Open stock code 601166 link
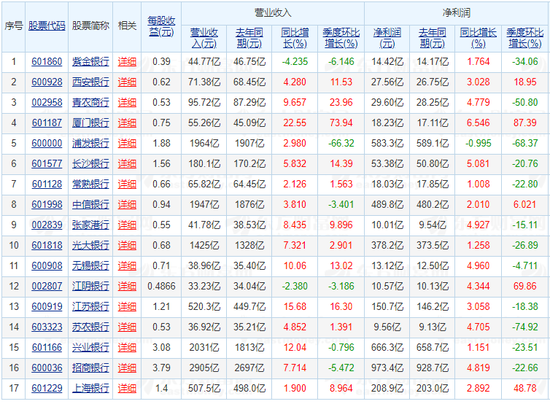Viewport: 550px width, 404px height. tap(47, 347)
